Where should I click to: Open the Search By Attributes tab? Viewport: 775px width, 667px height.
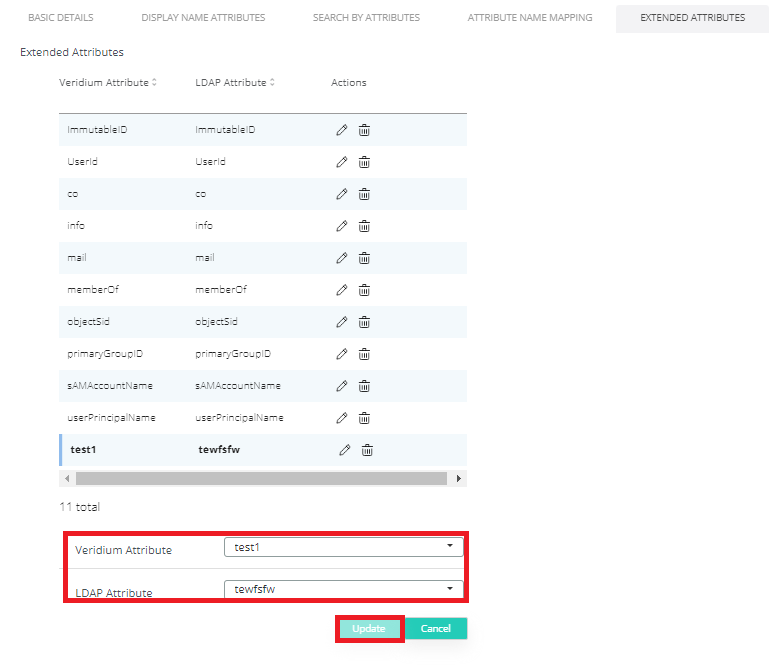click(366, 18)
